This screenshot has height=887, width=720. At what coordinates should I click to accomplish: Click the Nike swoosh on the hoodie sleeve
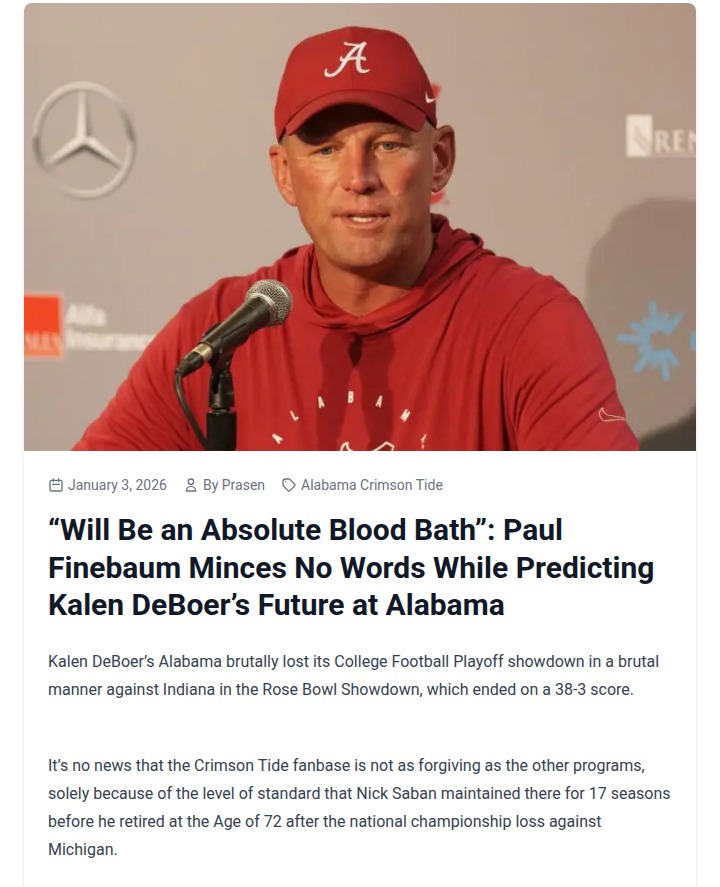click(611, 414)
